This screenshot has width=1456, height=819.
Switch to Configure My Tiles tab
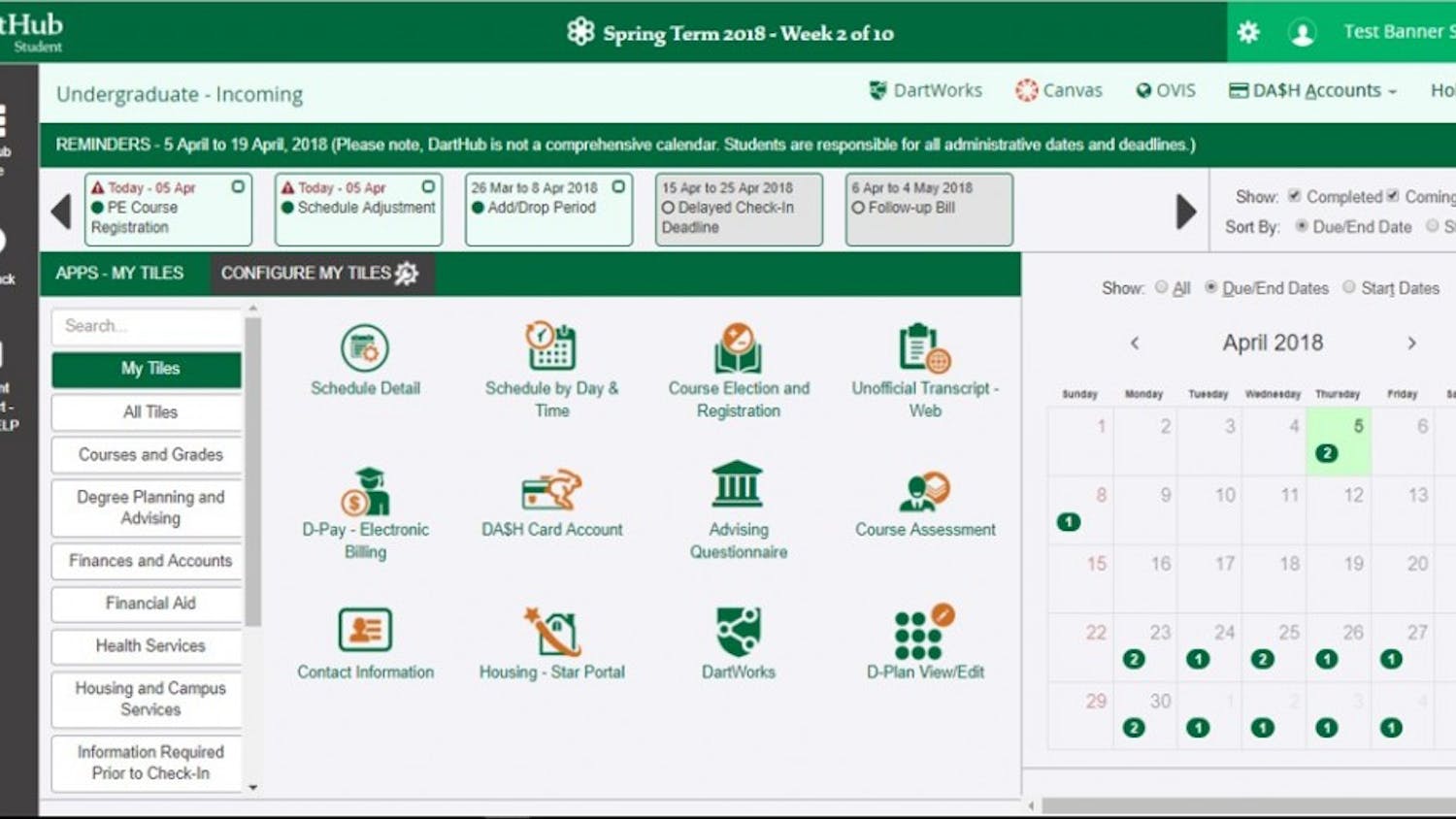pyautogui.click(x=320, y=274)
